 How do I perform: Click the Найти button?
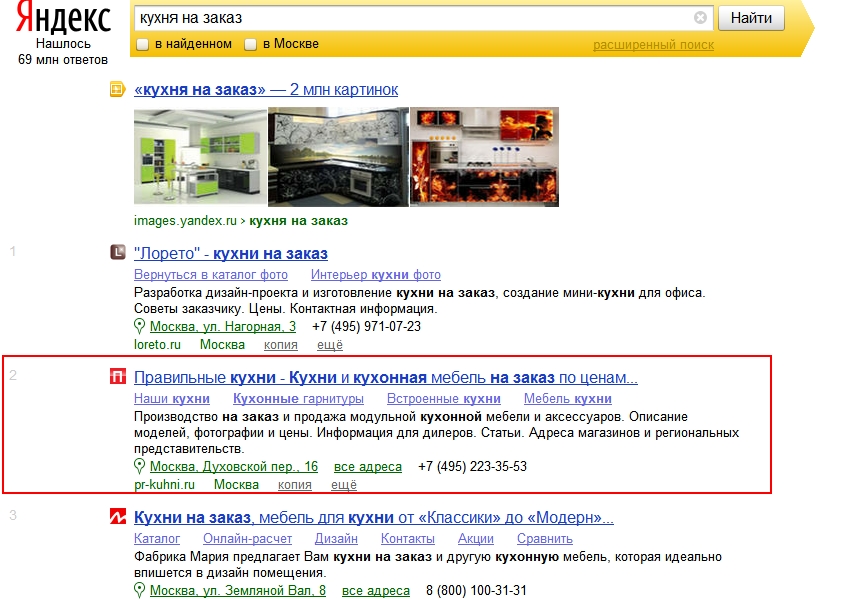(751, 18)
